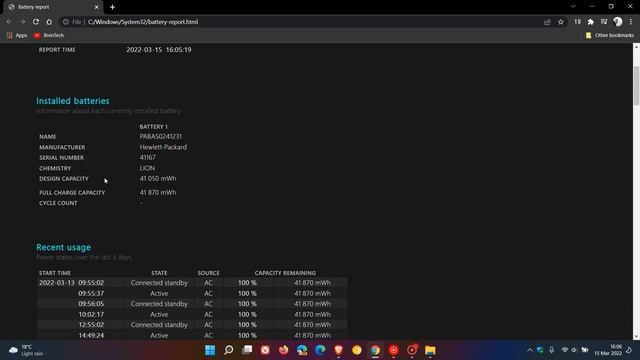640x360 pixels.
Task: Select the serial number 41167
Action: pos(147,157)
